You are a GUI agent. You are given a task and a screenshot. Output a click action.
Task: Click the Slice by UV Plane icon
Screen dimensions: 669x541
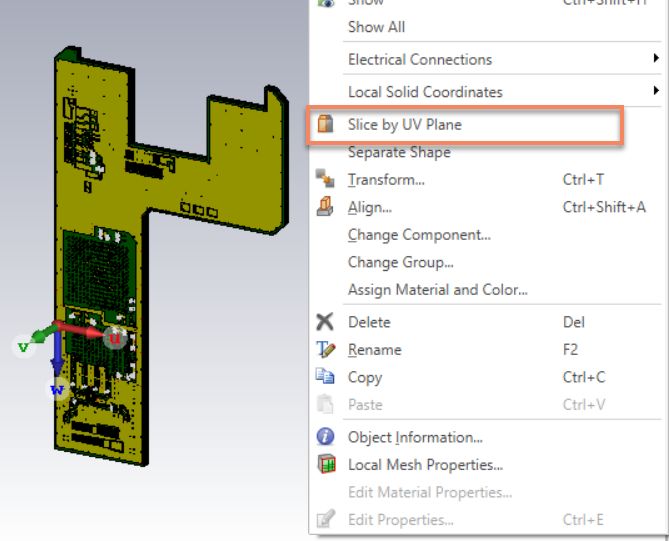325,124
